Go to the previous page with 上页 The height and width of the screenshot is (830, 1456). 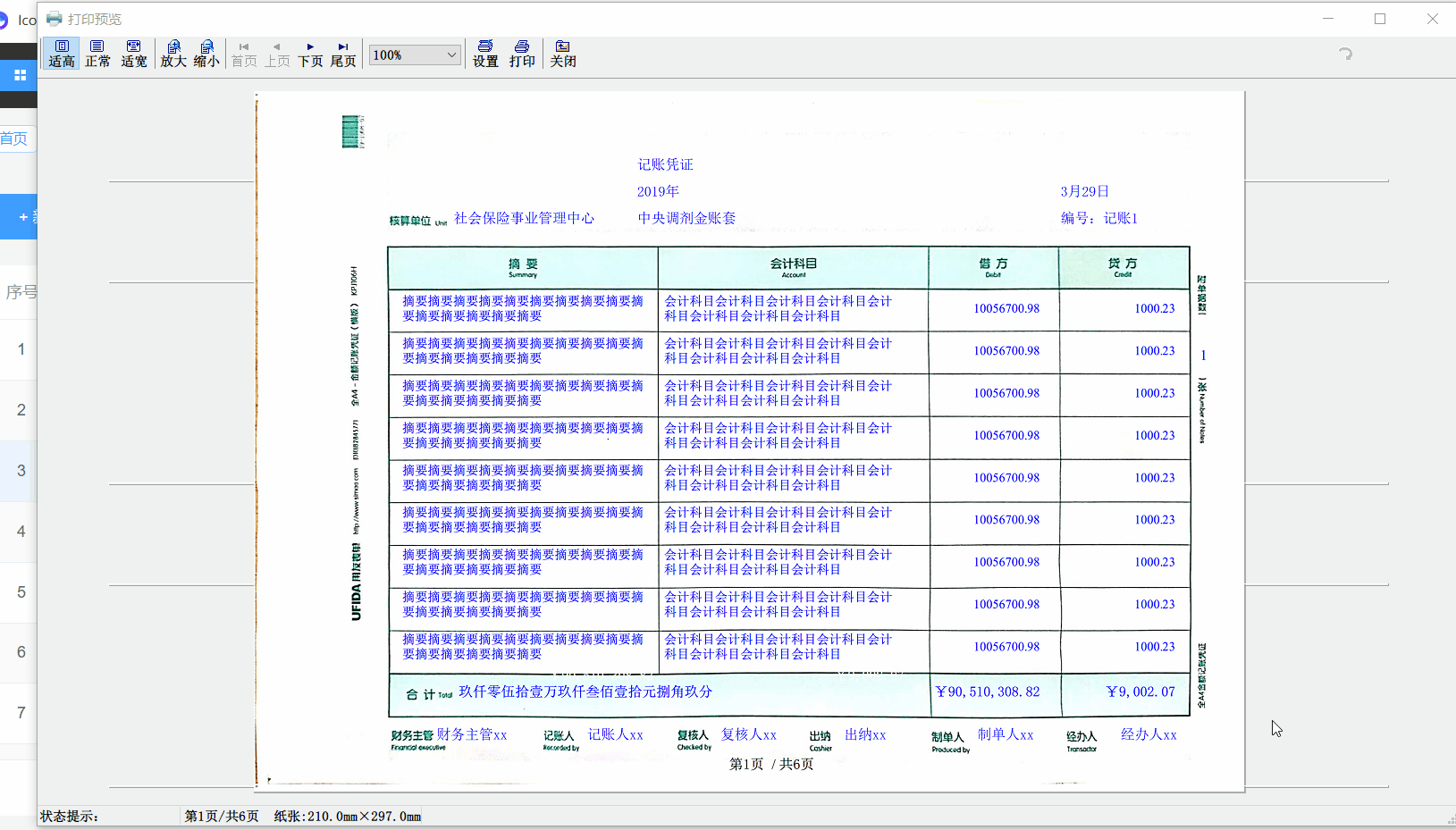tap(276, 54)
